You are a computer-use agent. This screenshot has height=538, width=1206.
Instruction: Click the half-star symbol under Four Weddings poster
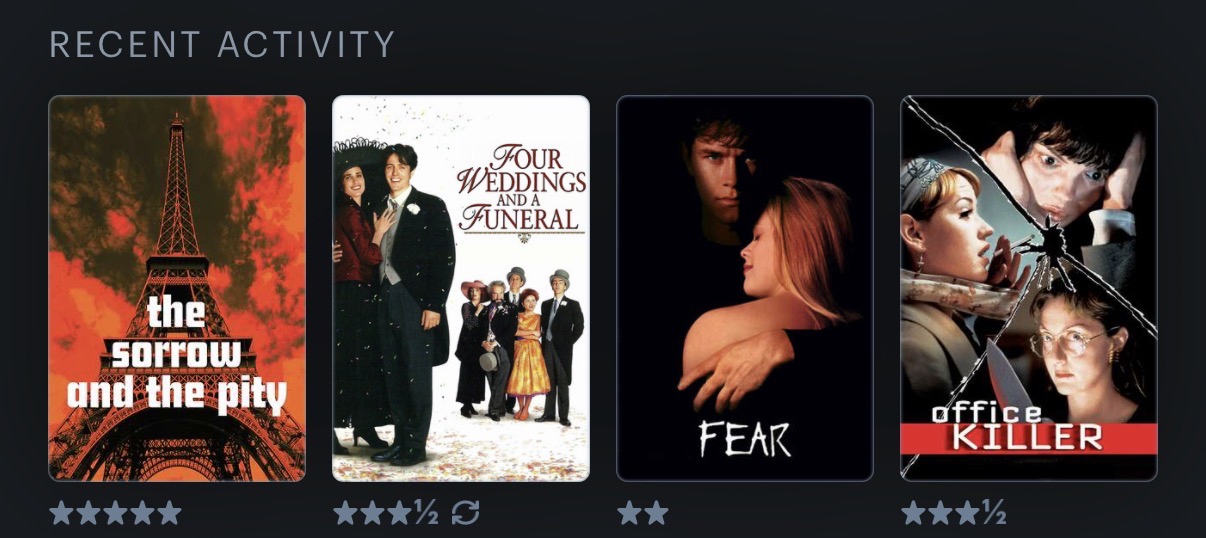click(x=427, y=514)
